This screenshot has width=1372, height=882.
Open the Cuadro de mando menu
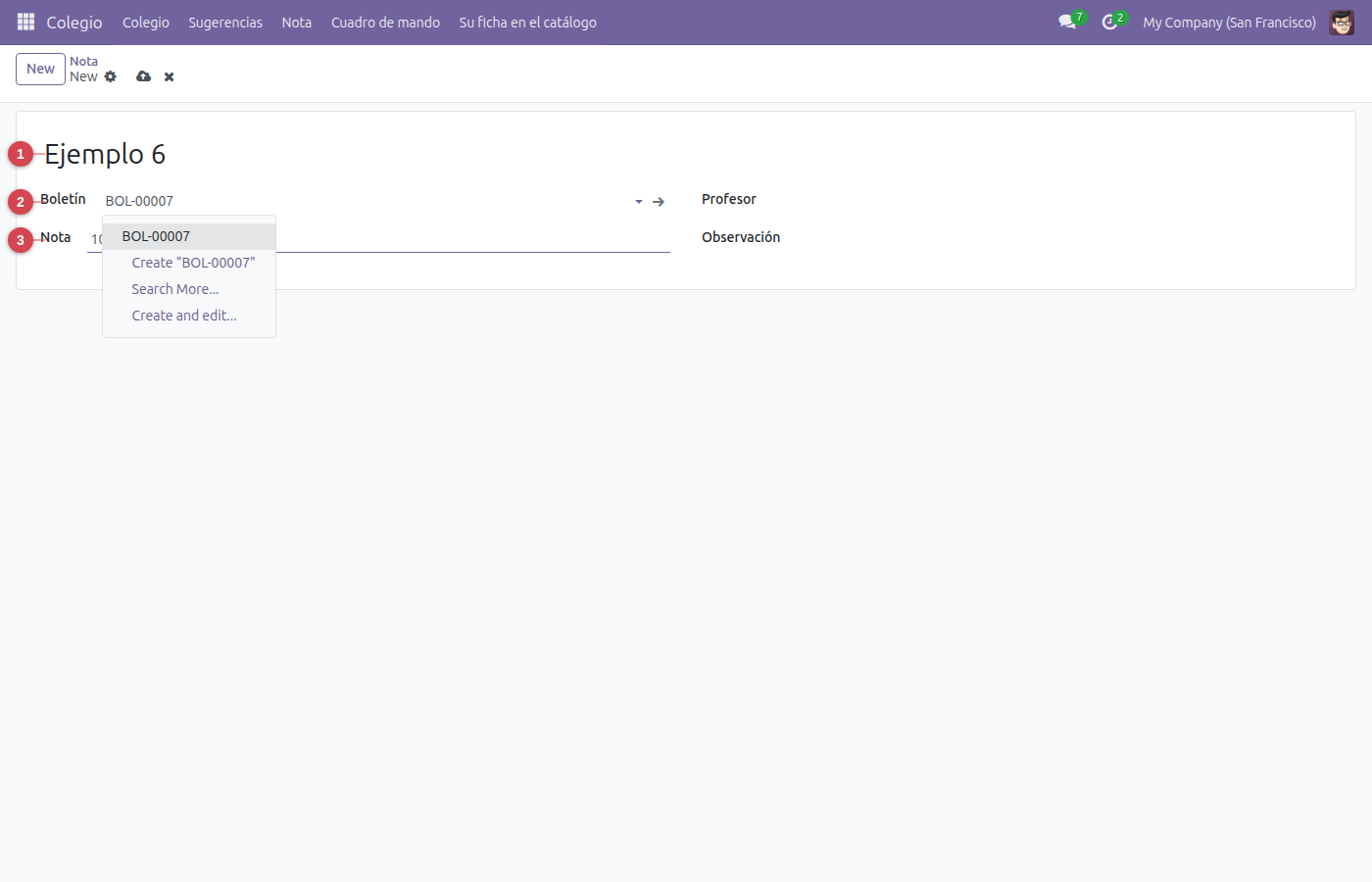[x=385, y=22]
